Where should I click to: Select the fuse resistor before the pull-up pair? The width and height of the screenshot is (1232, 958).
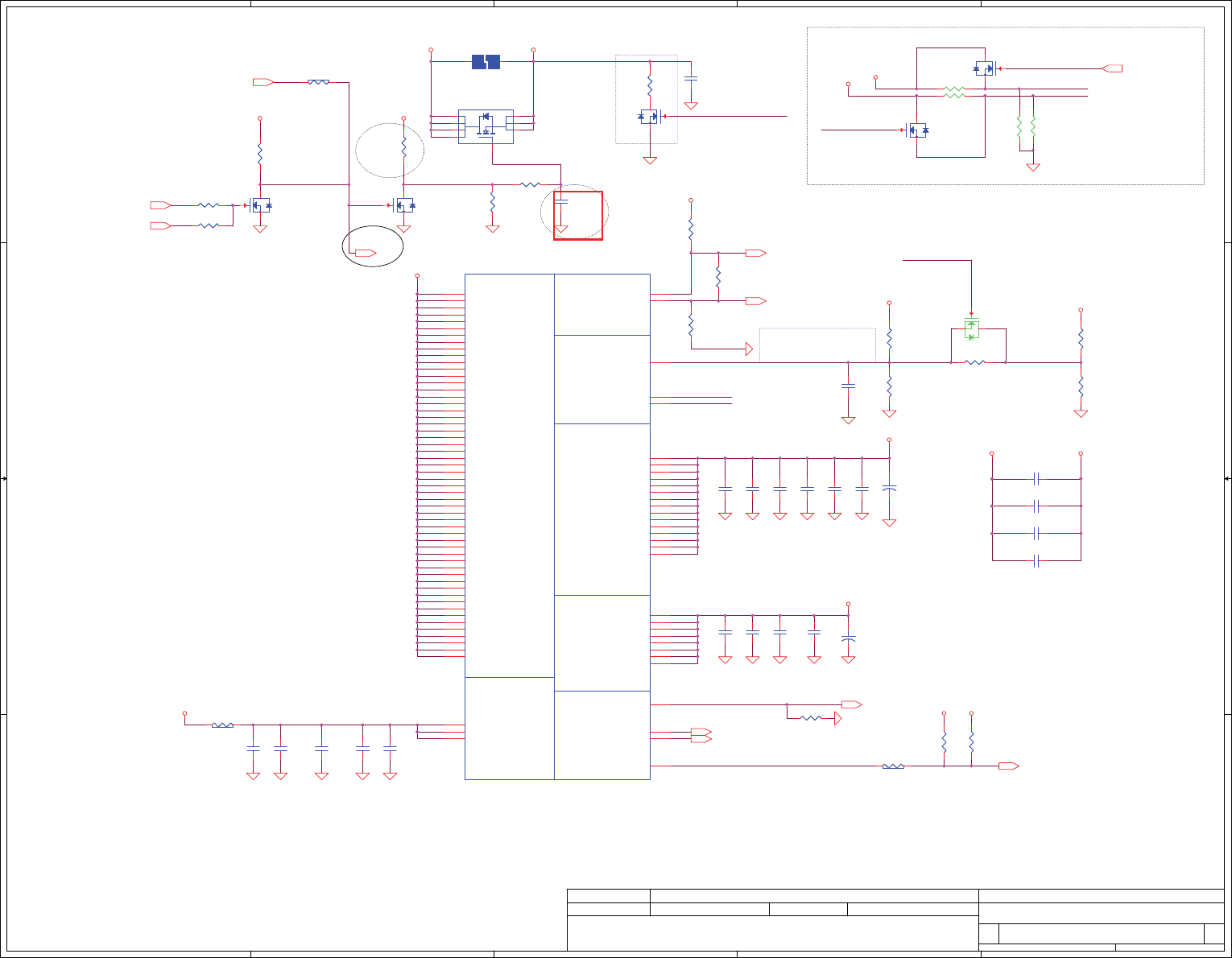[x=893, y=766]
